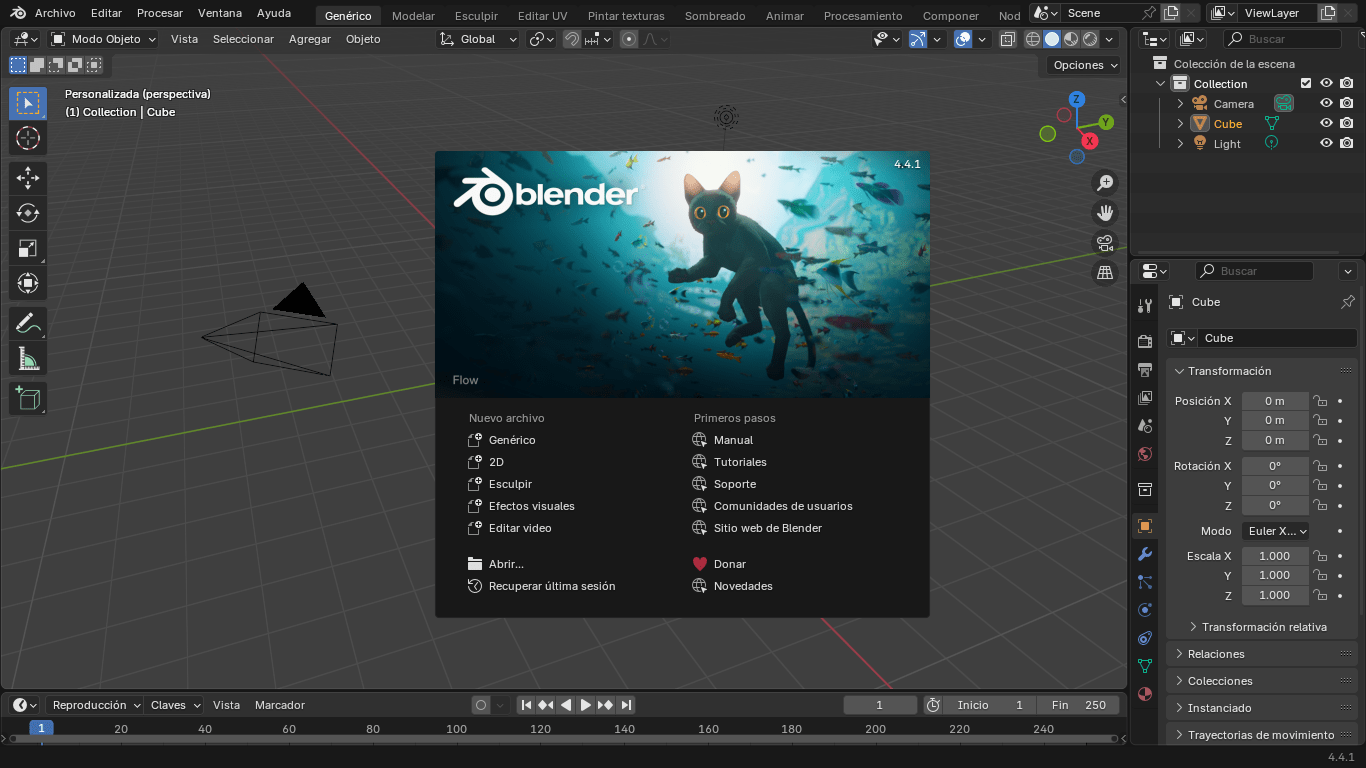Select the Scale tool
1366x768 pixels.
28,248
